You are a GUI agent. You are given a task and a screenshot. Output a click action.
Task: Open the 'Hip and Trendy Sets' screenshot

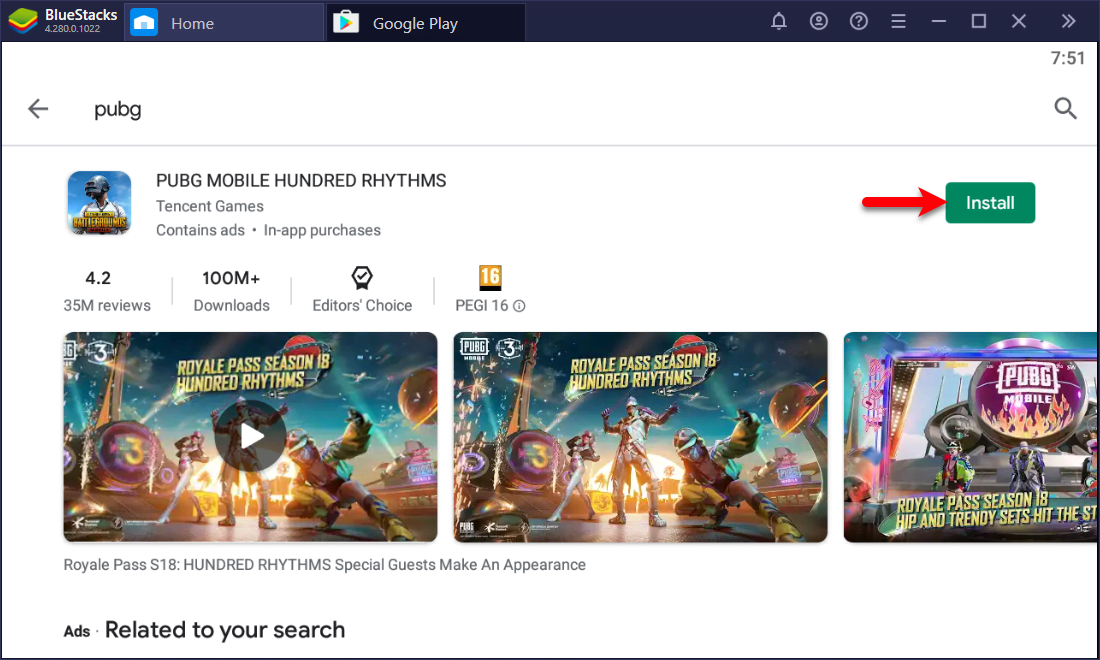click(x=971, y=437)
